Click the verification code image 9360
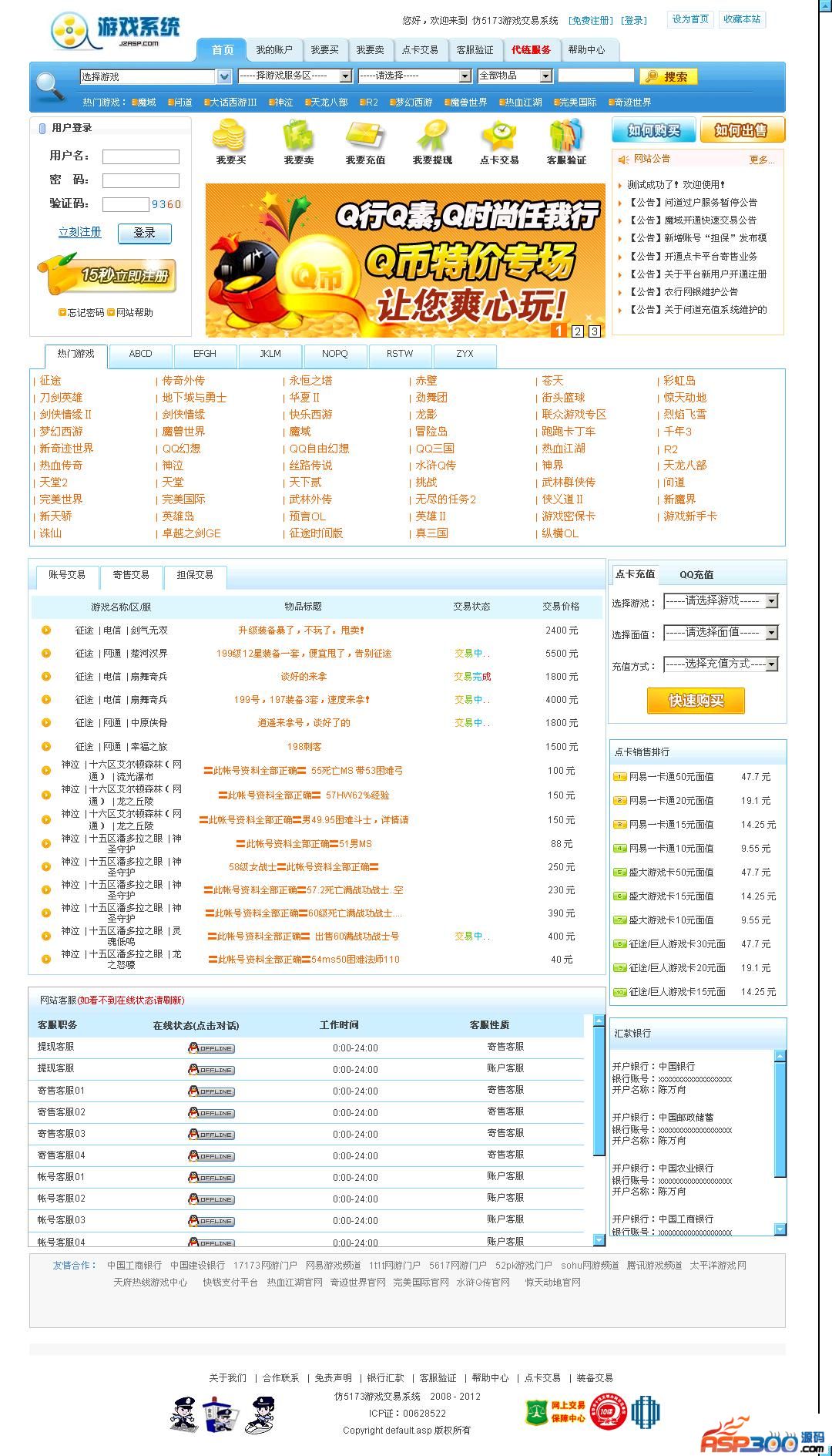Viewport: 832px width, 1456px height. [x=166, y=204]
